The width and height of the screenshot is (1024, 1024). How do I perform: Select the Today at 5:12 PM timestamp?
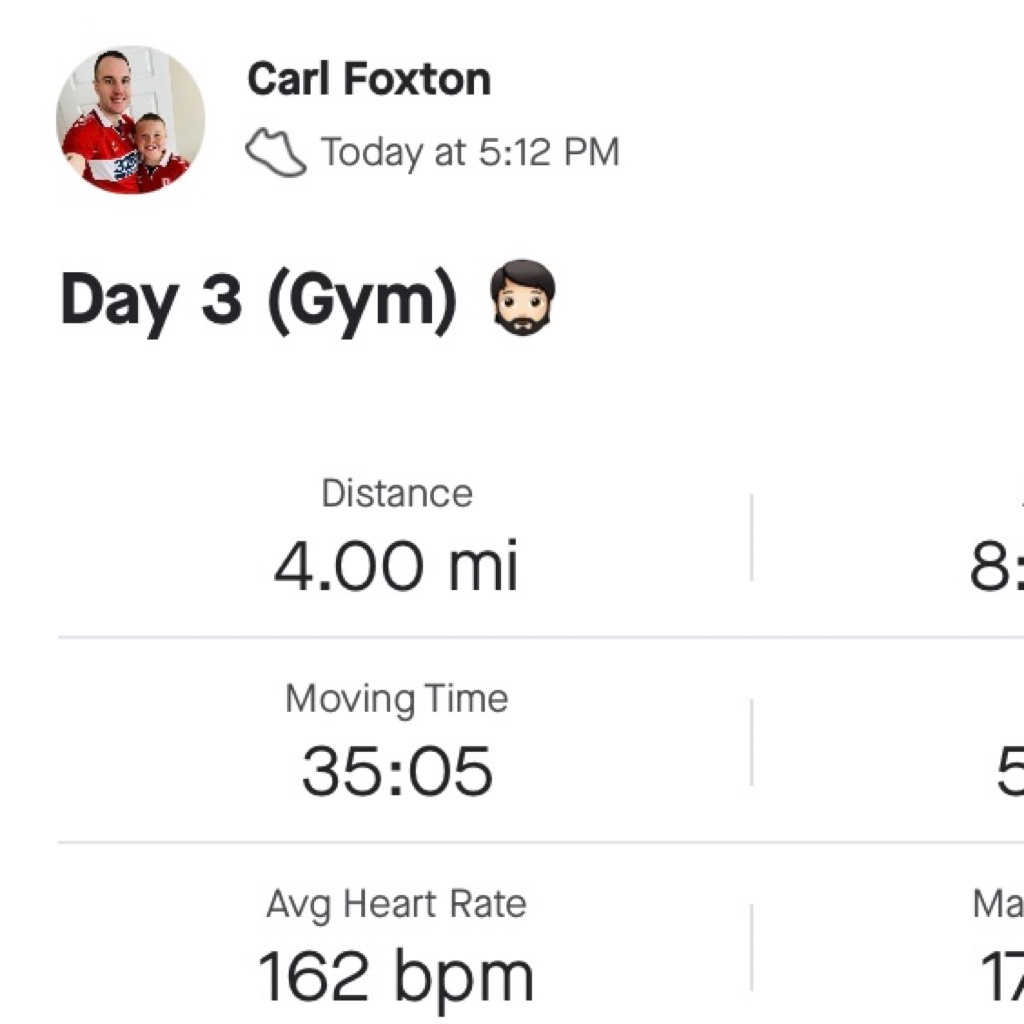coord(470,153)
